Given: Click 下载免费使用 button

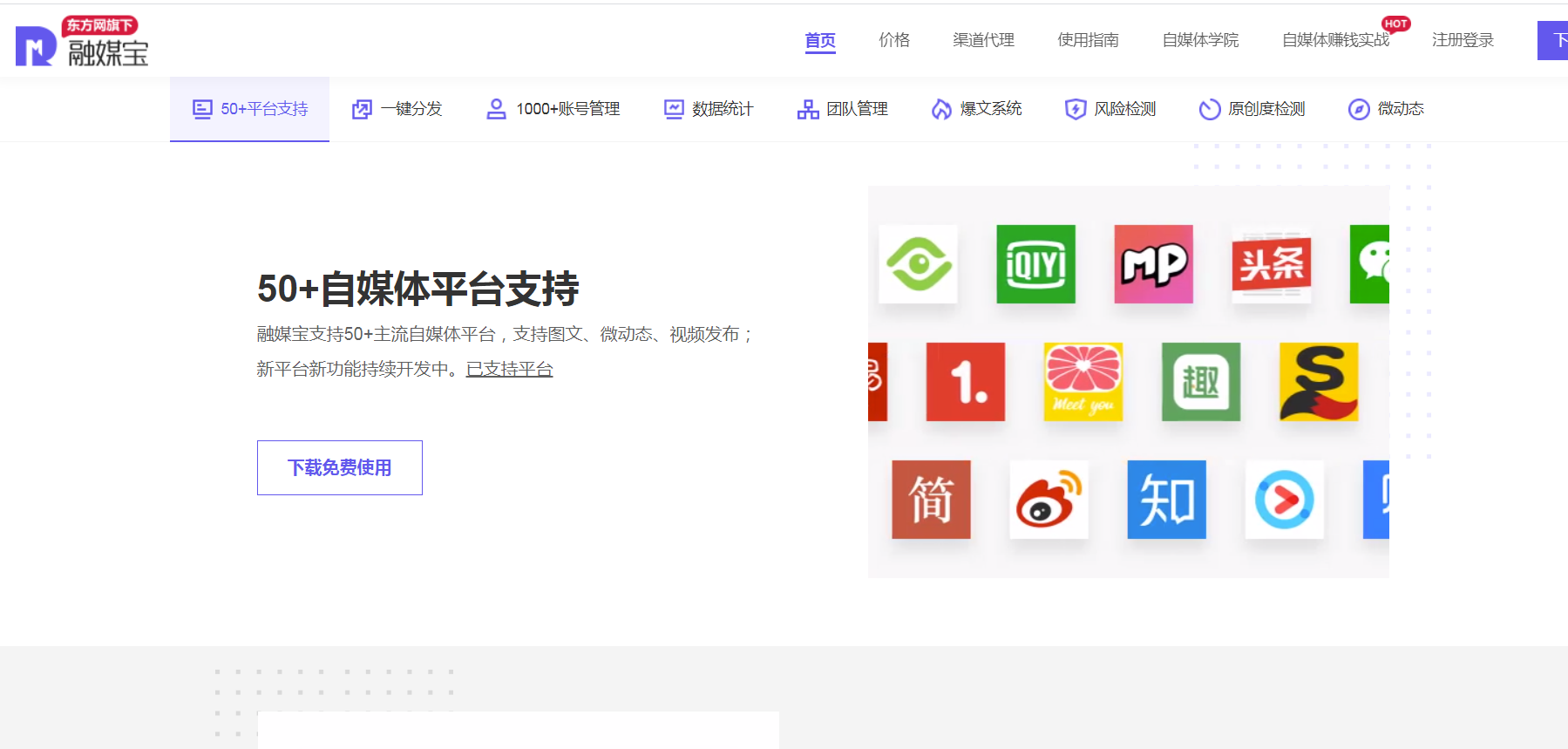Looking at the screenshot, I should [x=340, y=467].
